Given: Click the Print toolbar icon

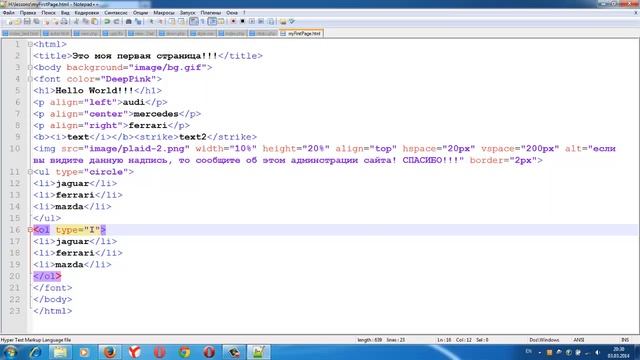Looking at the screenshot, I should 64,21.
